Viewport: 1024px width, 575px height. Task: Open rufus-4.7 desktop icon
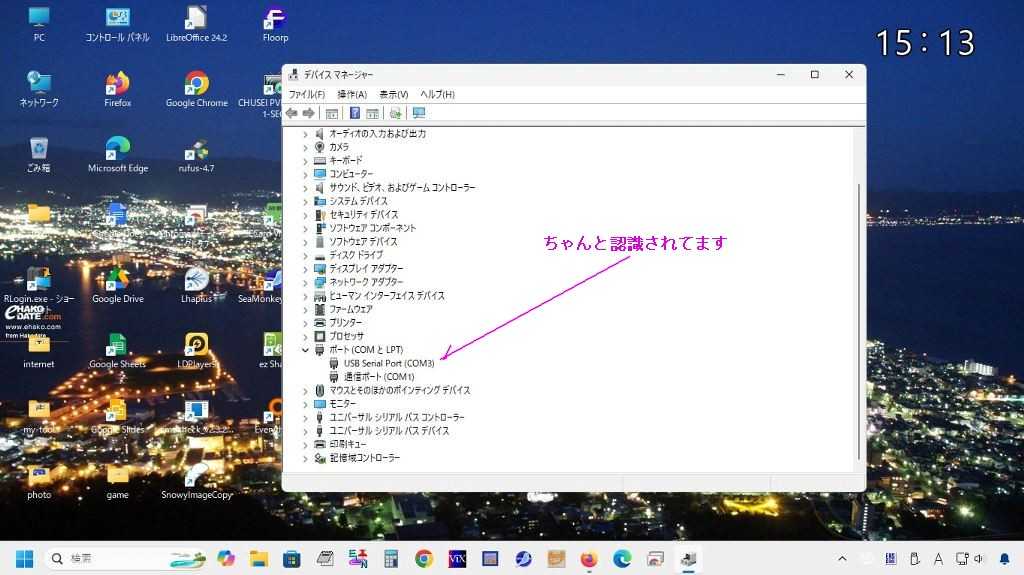pos(196,154)
